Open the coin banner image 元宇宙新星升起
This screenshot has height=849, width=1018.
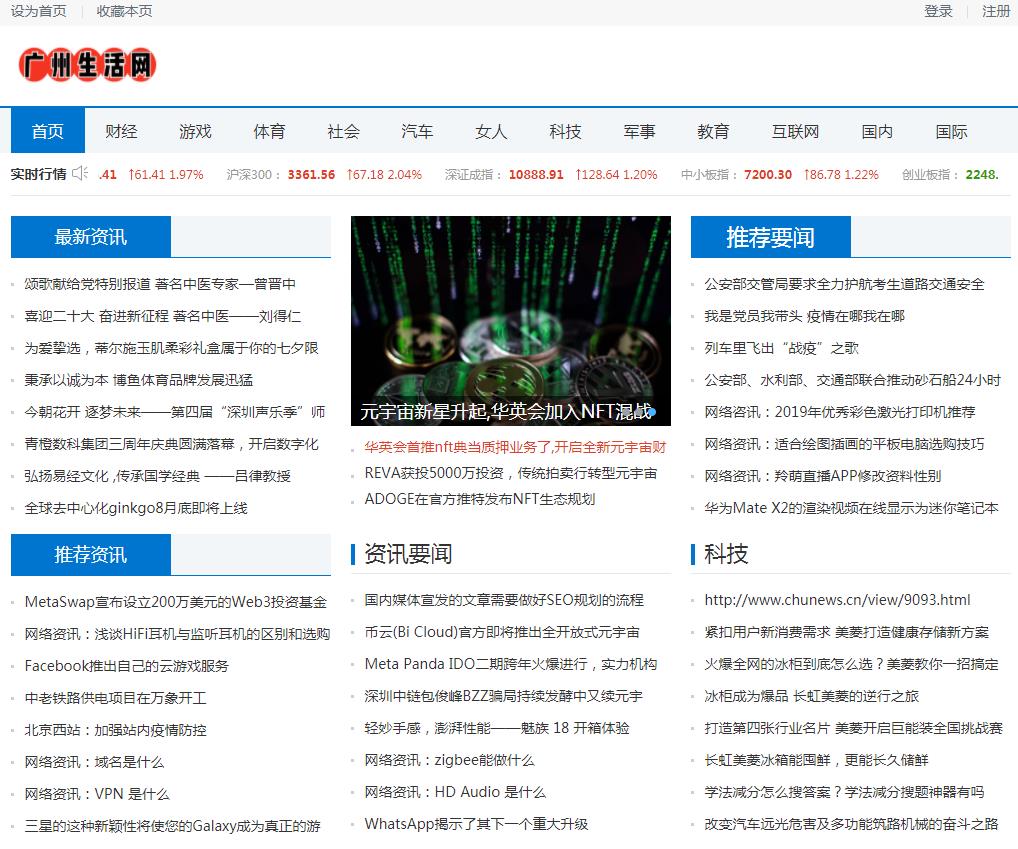(511, 321)
